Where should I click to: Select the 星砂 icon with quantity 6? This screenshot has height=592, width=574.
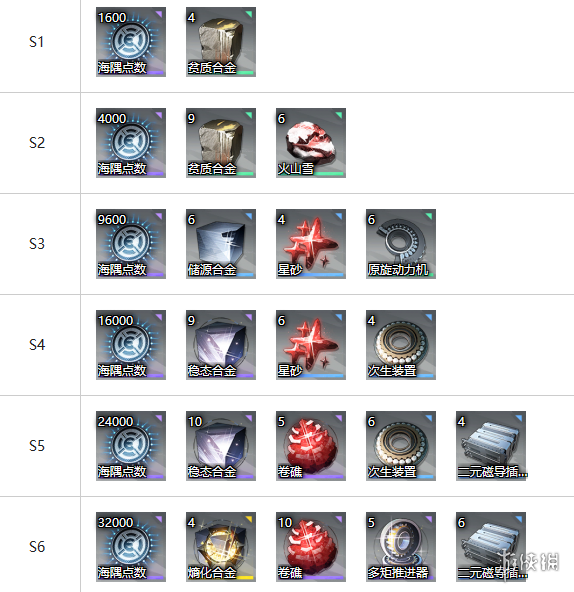point(311,345)
